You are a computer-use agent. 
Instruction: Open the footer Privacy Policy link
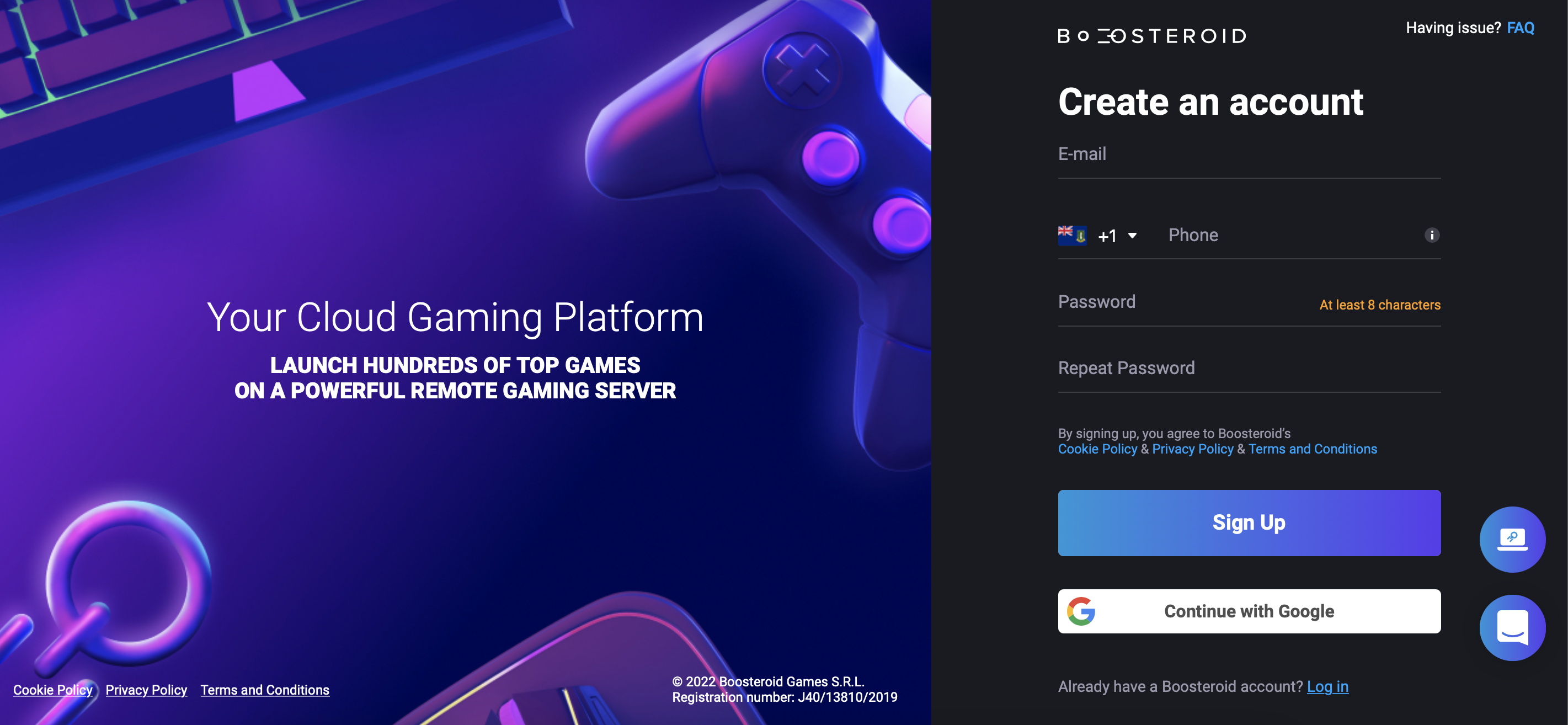(146, 690)
